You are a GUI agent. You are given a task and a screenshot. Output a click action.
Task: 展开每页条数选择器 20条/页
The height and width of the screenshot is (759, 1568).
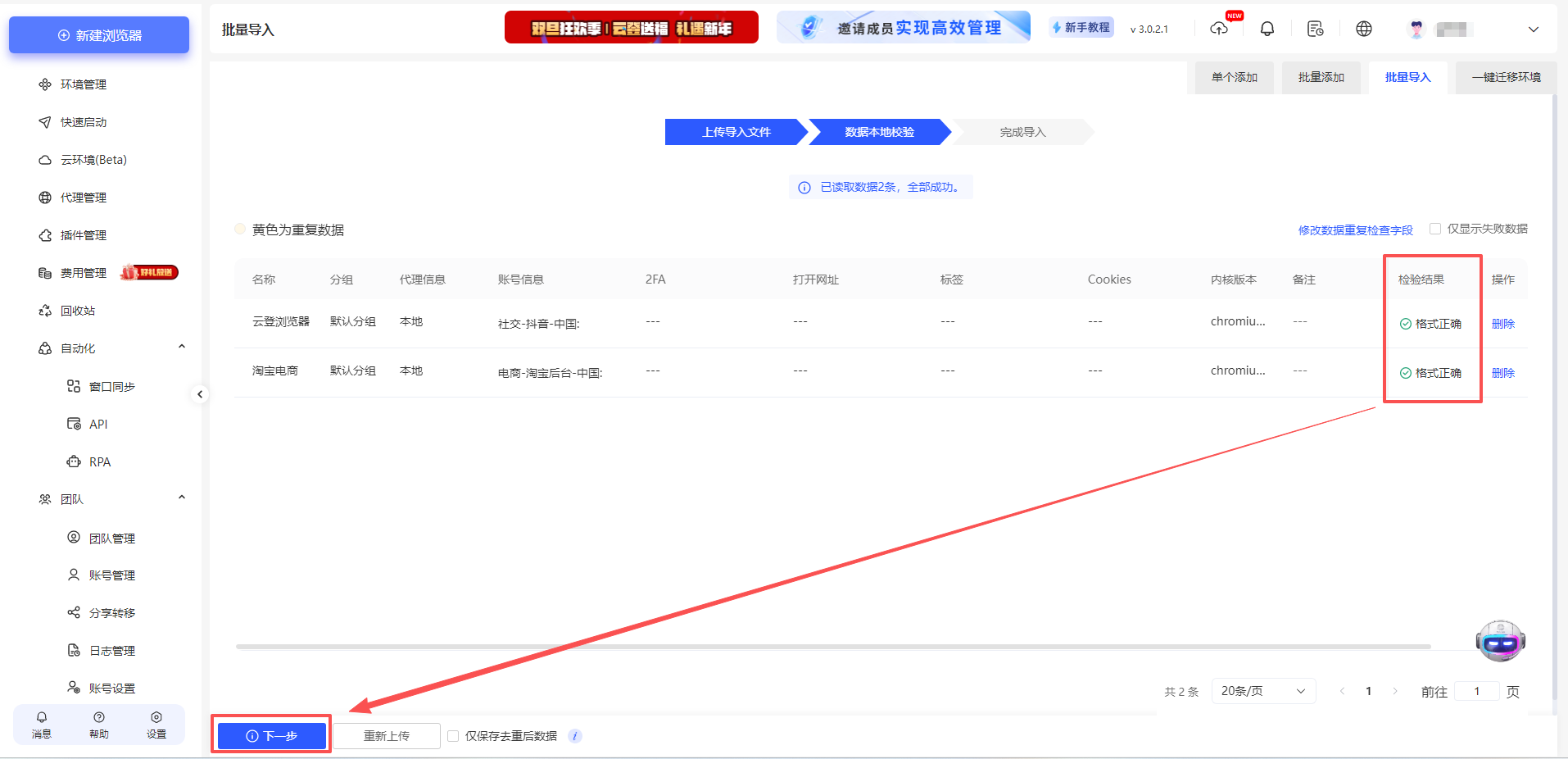[x=1262, y=690]
